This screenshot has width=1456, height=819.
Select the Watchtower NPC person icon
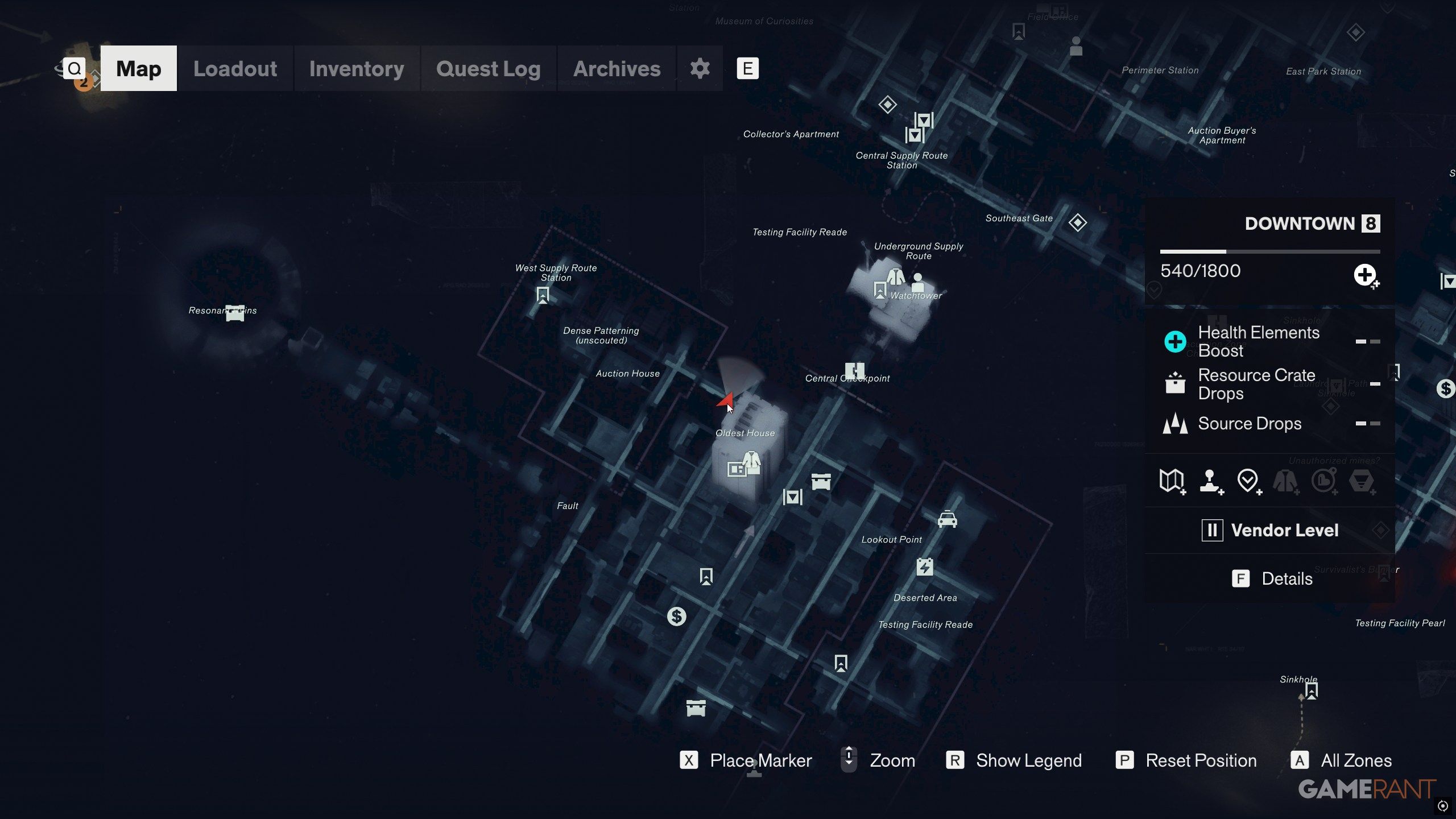click(x=917, y=282)
